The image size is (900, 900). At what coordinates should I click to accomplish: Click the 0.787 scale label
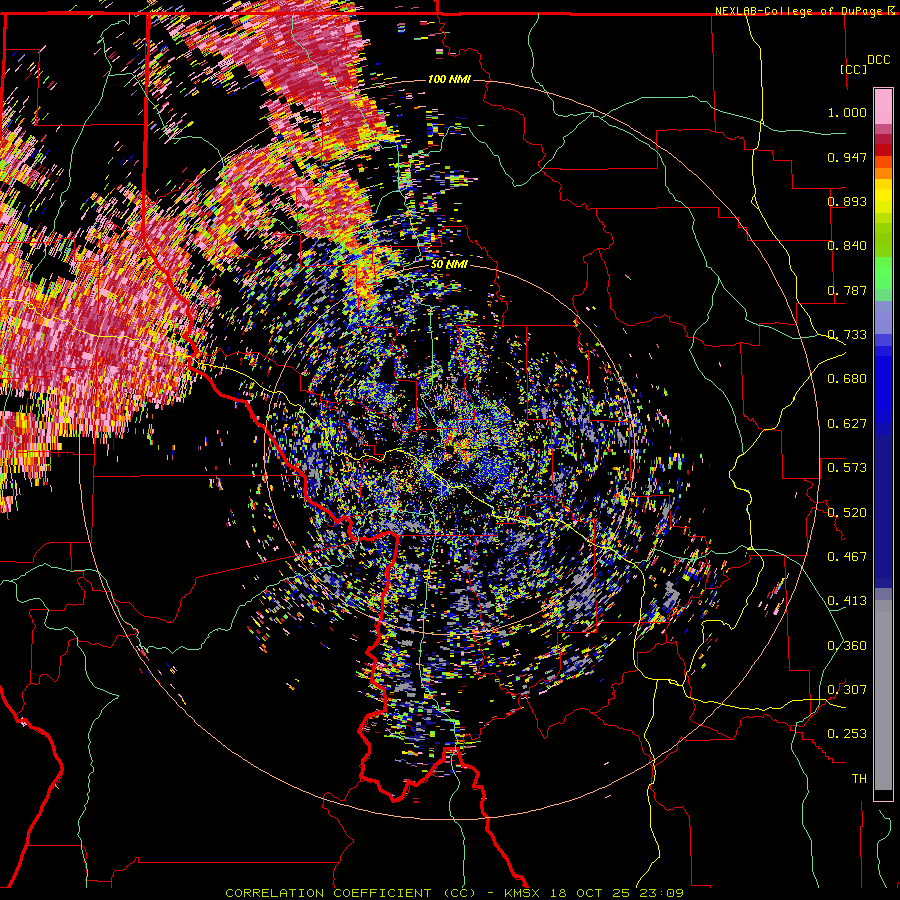pyautogui.click(x=847, y=290)
